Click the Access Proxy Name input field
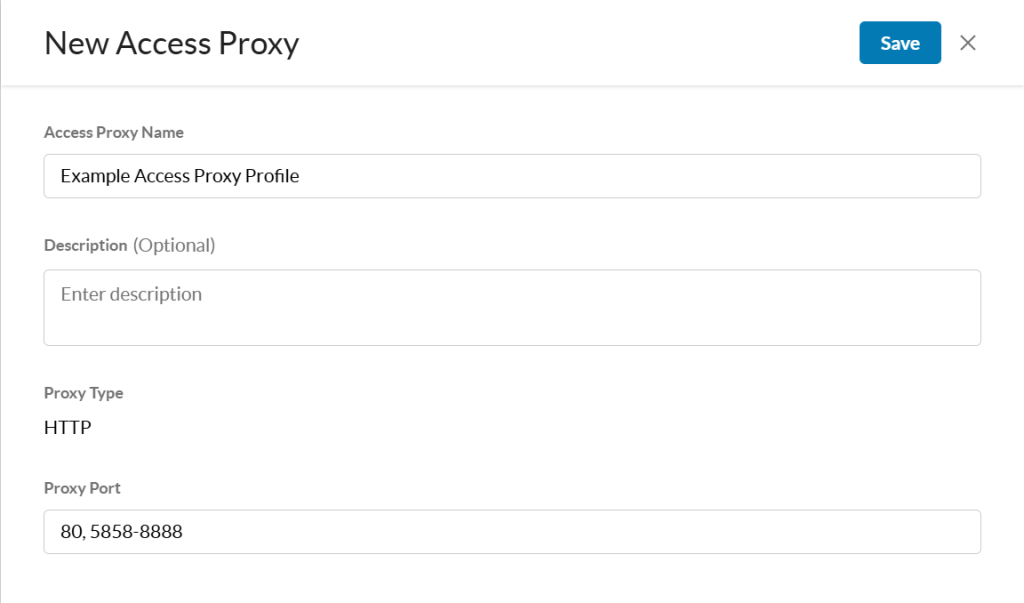Screen dimensions: 1024x603 [512, 176]
